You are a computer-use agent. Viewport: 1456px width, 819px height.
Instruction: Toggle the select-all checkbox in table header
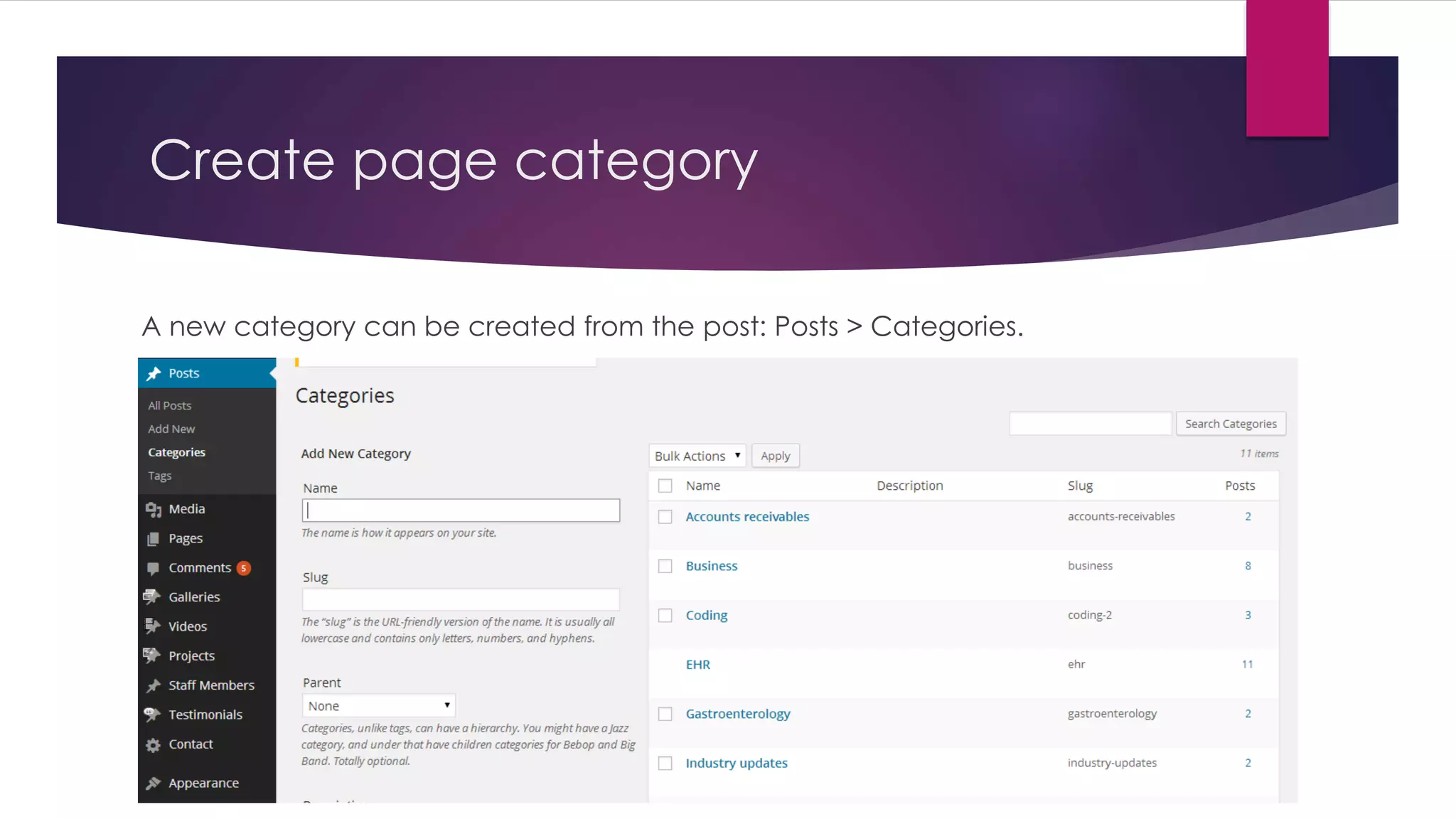coord(665,486)
